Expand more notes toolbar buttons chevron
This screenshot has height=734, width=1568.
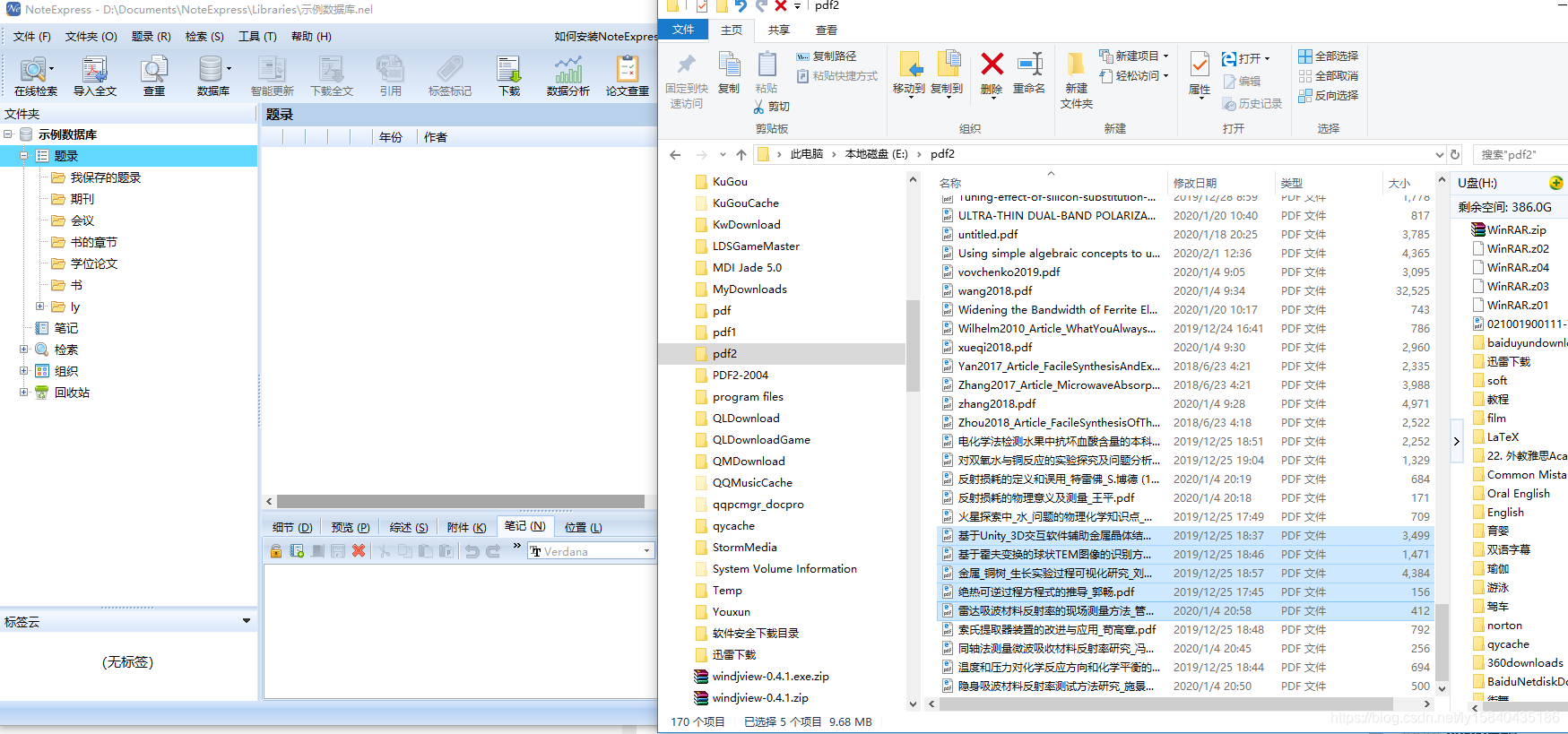click(516, 546)
